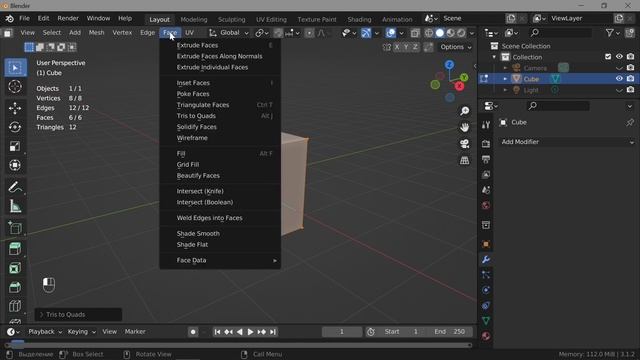Open the Add Modifier dropdown
The width and height of the screenshot is (640, 360).
pyautogui.click(x=567, y=142)
